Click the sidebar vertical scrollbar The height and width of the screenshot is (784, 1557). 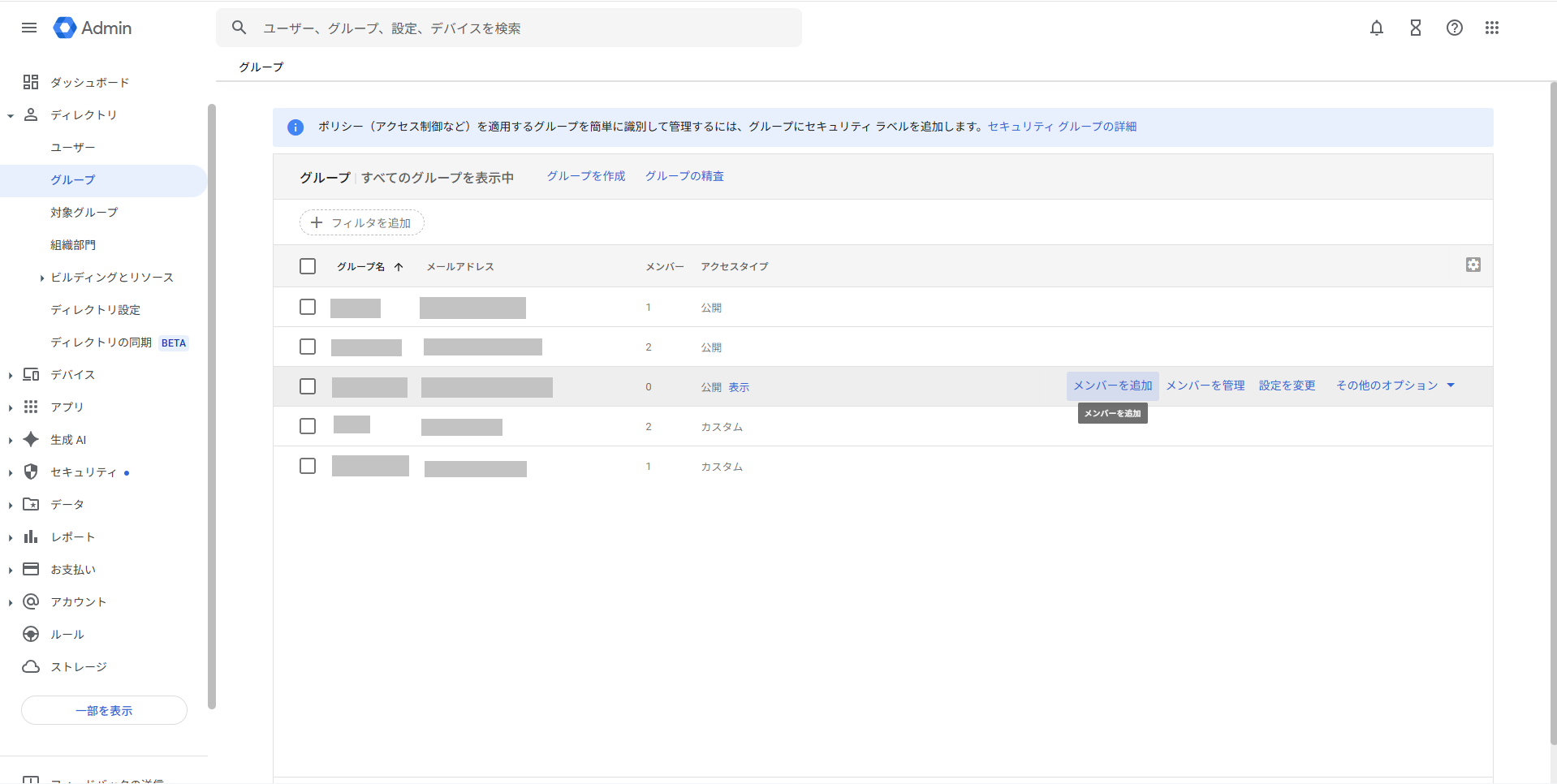coord(212,406)
